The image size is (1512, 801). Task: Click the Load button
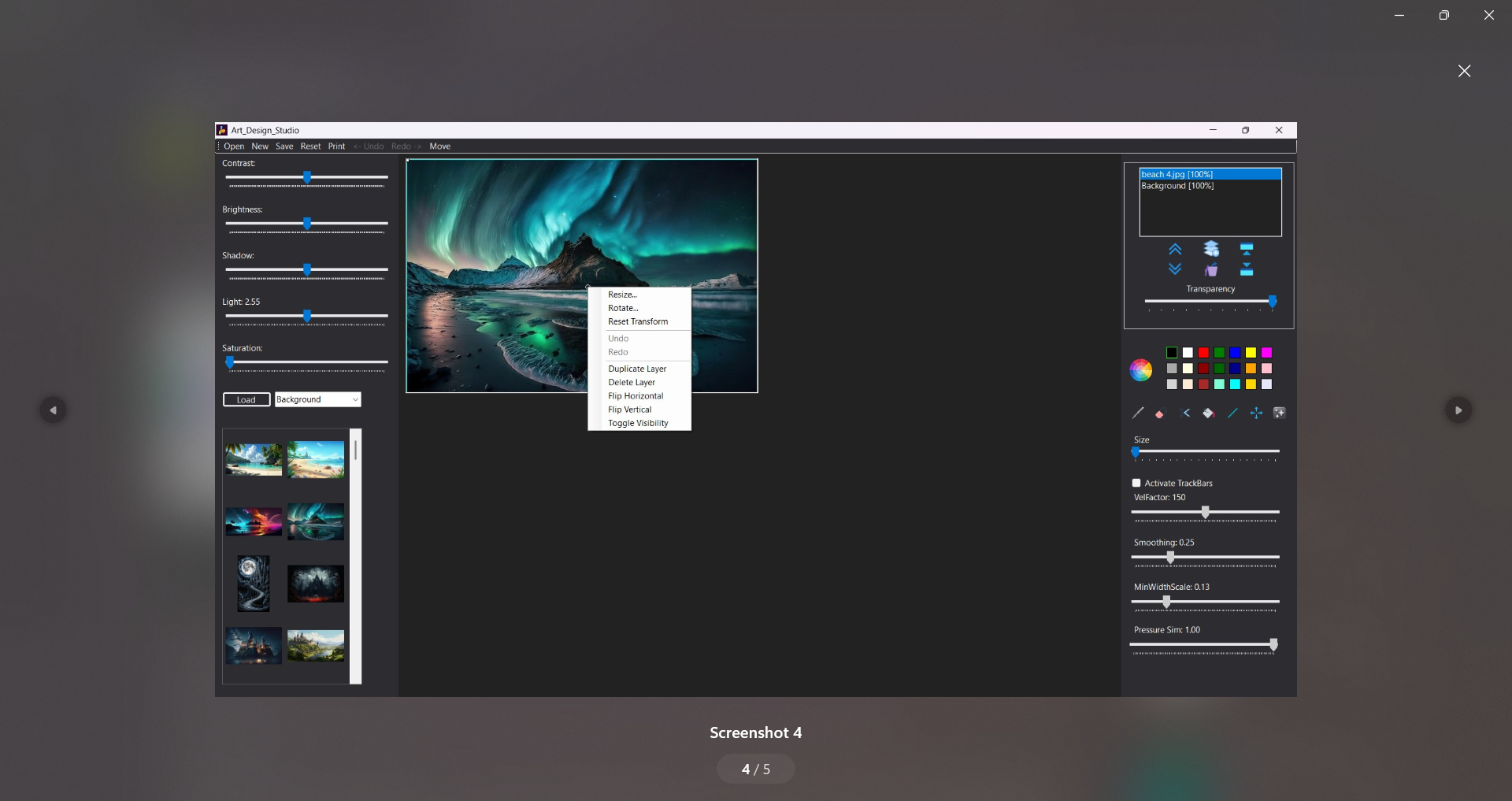(246, 399)
